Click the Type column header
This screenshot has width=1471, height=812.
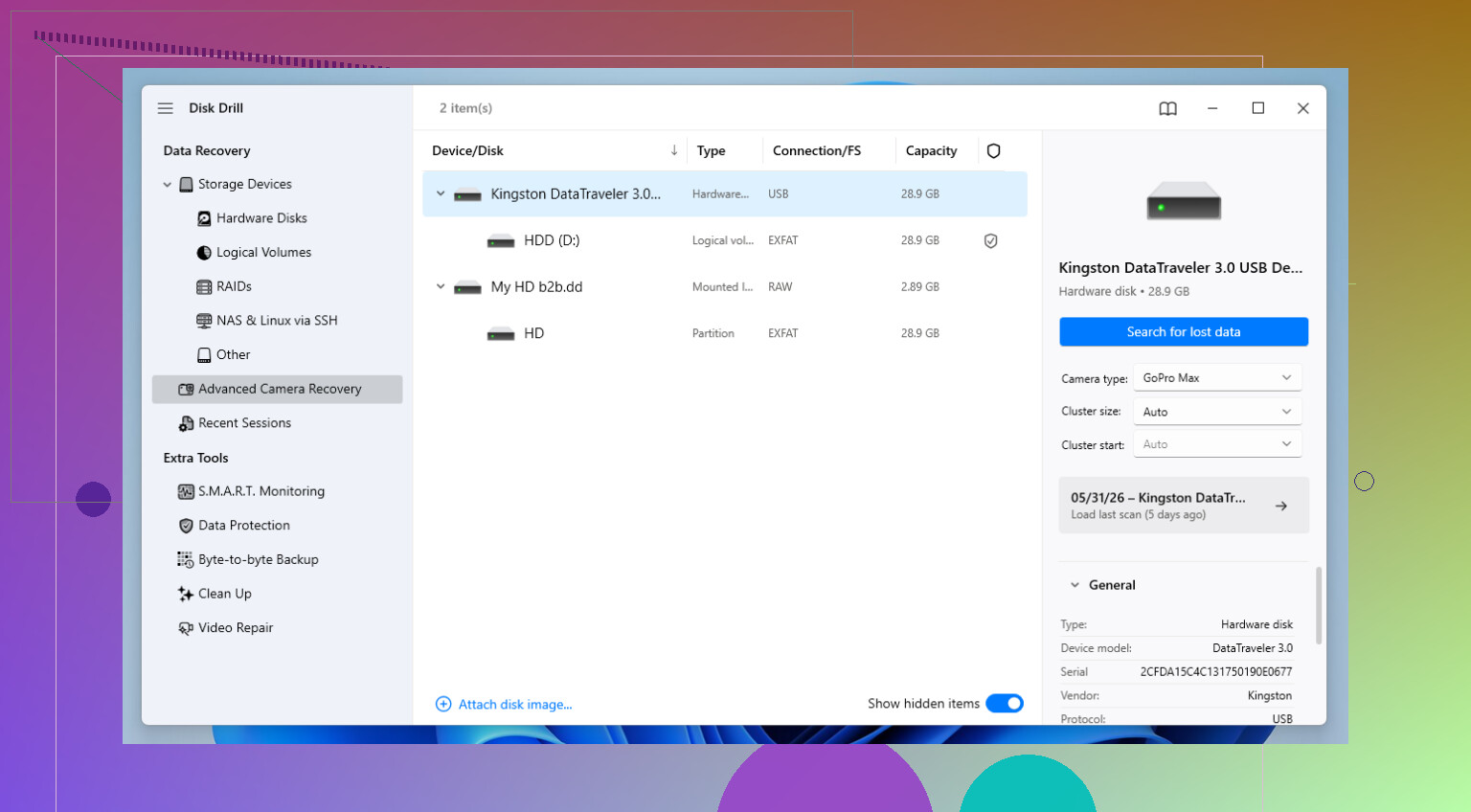point(712,150)
